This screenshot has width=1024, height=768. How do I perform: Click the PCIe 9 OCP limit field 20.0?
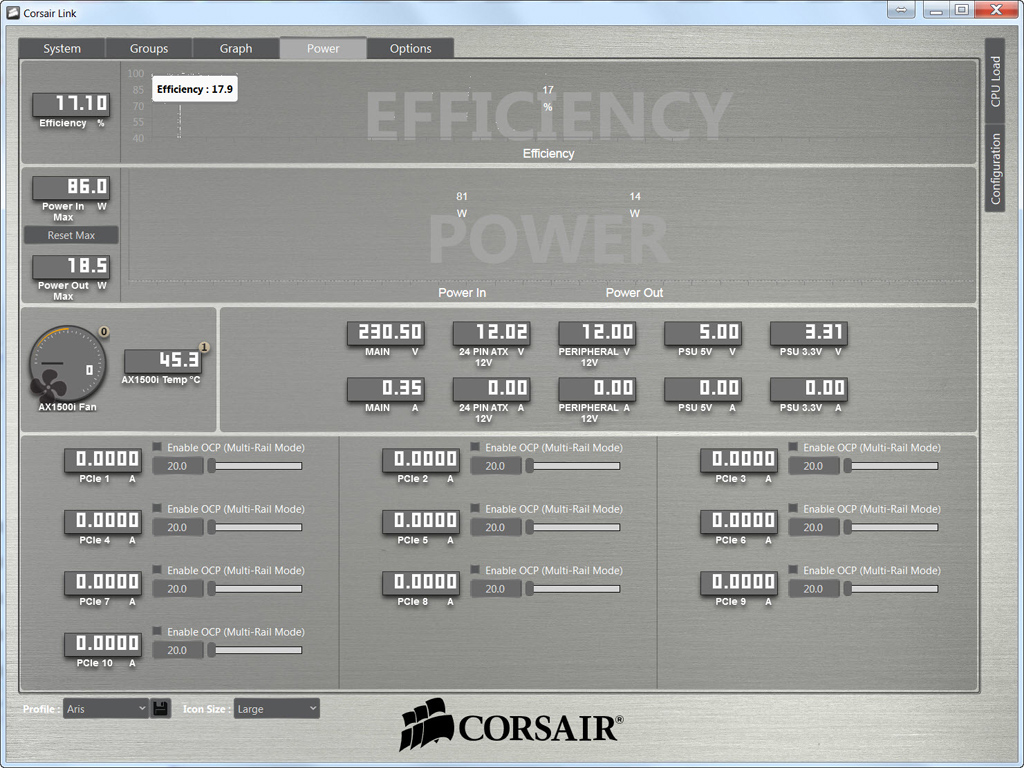[x=814, y=588]
